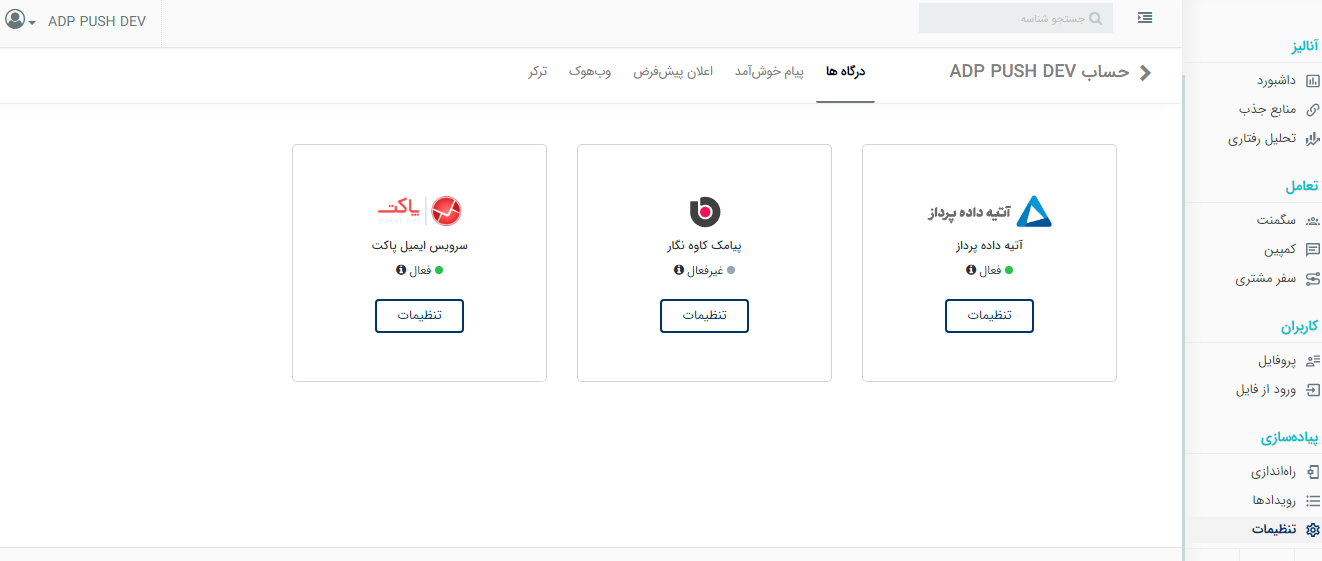Click the Dashboard icon in sidebar
Viewport: 1322px width, 561px height.
[x=1312, y=80]
